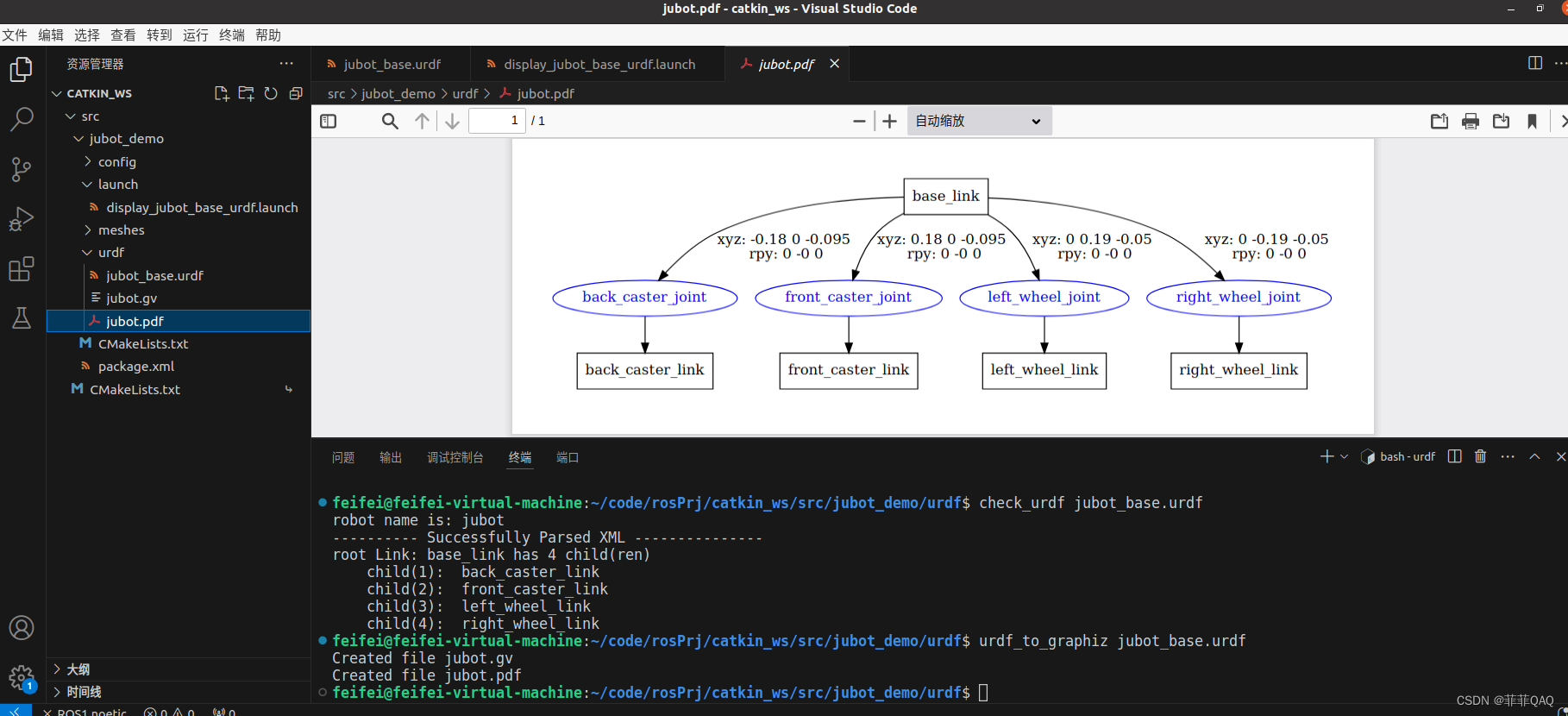This screenshot has width=1568, height=716.
Task: Open the Extensions view
Action: [22, 269]
